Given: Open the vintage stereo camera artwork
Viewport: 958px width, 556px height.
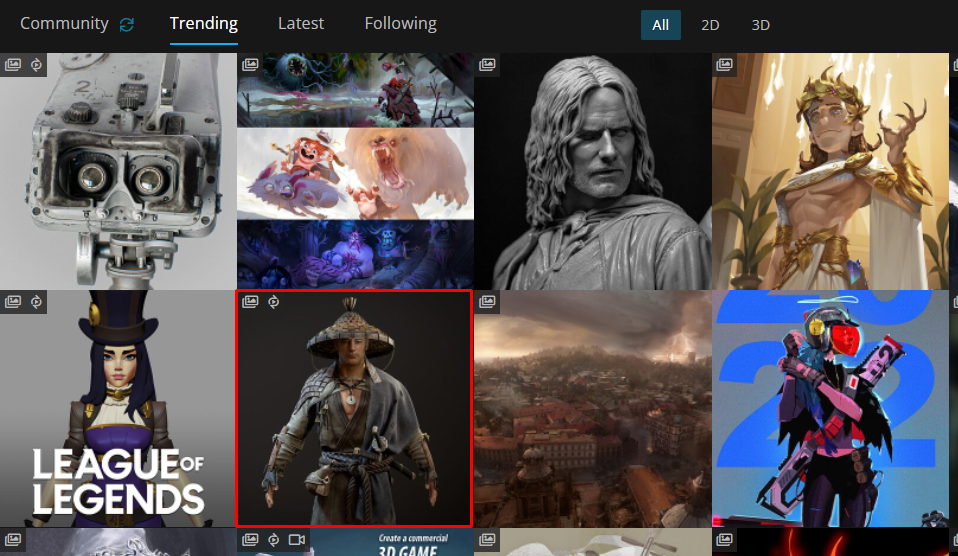Looking at the screenshot, I should pos(118,171).
